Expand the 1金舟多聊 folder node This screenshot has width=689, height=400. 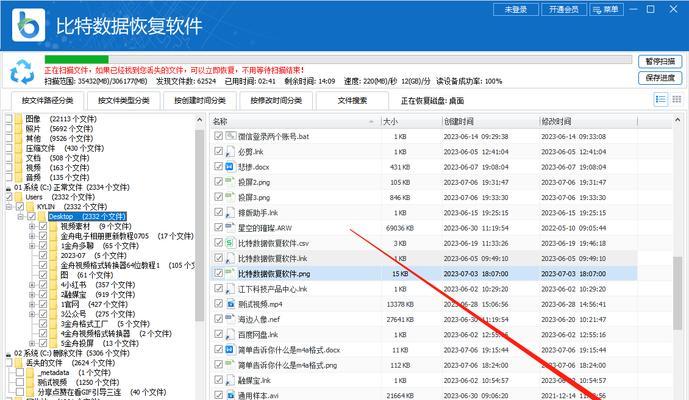point(32,246)
